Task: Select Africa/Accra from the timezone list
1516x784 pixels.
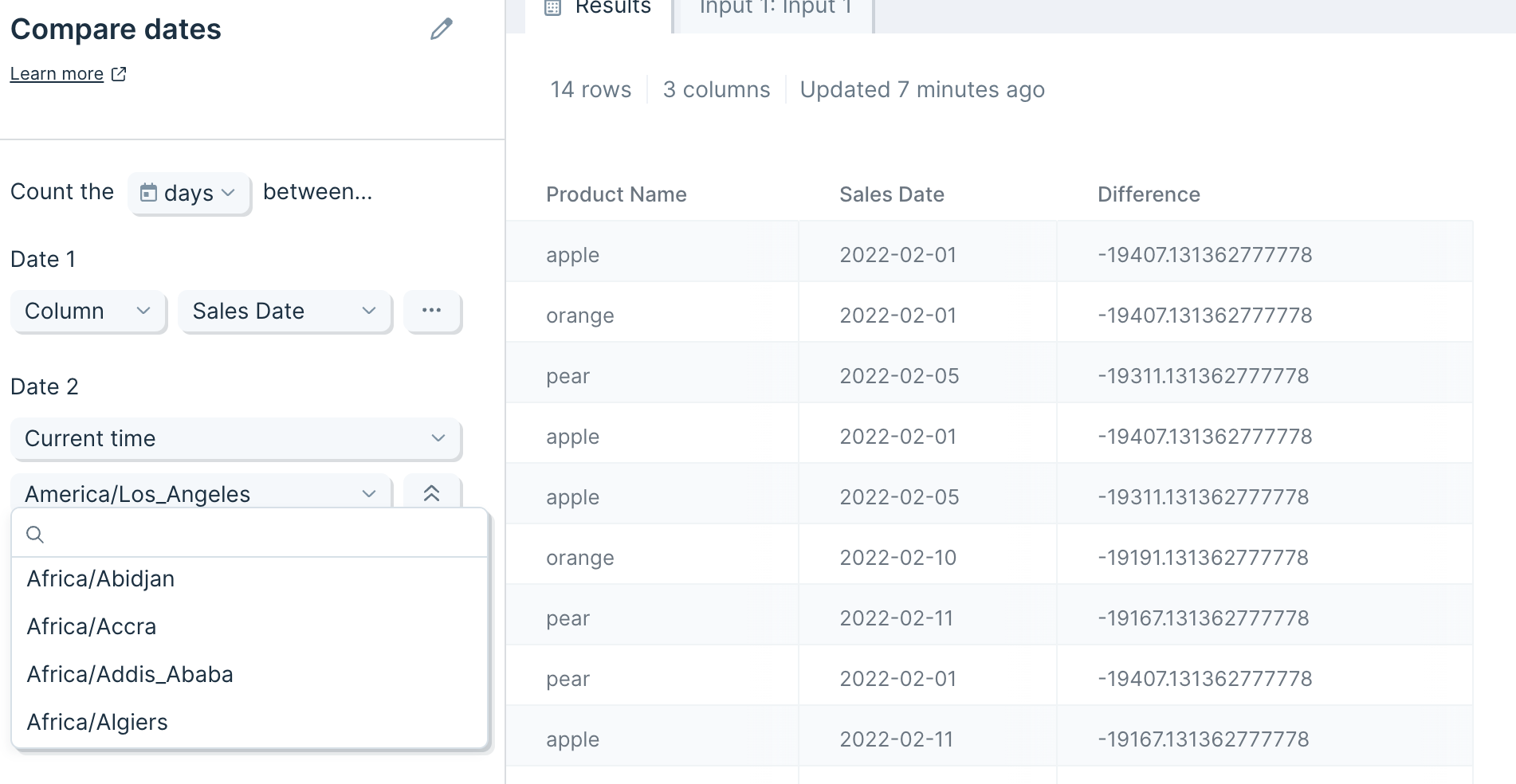Action: click(x=249, y=627)
